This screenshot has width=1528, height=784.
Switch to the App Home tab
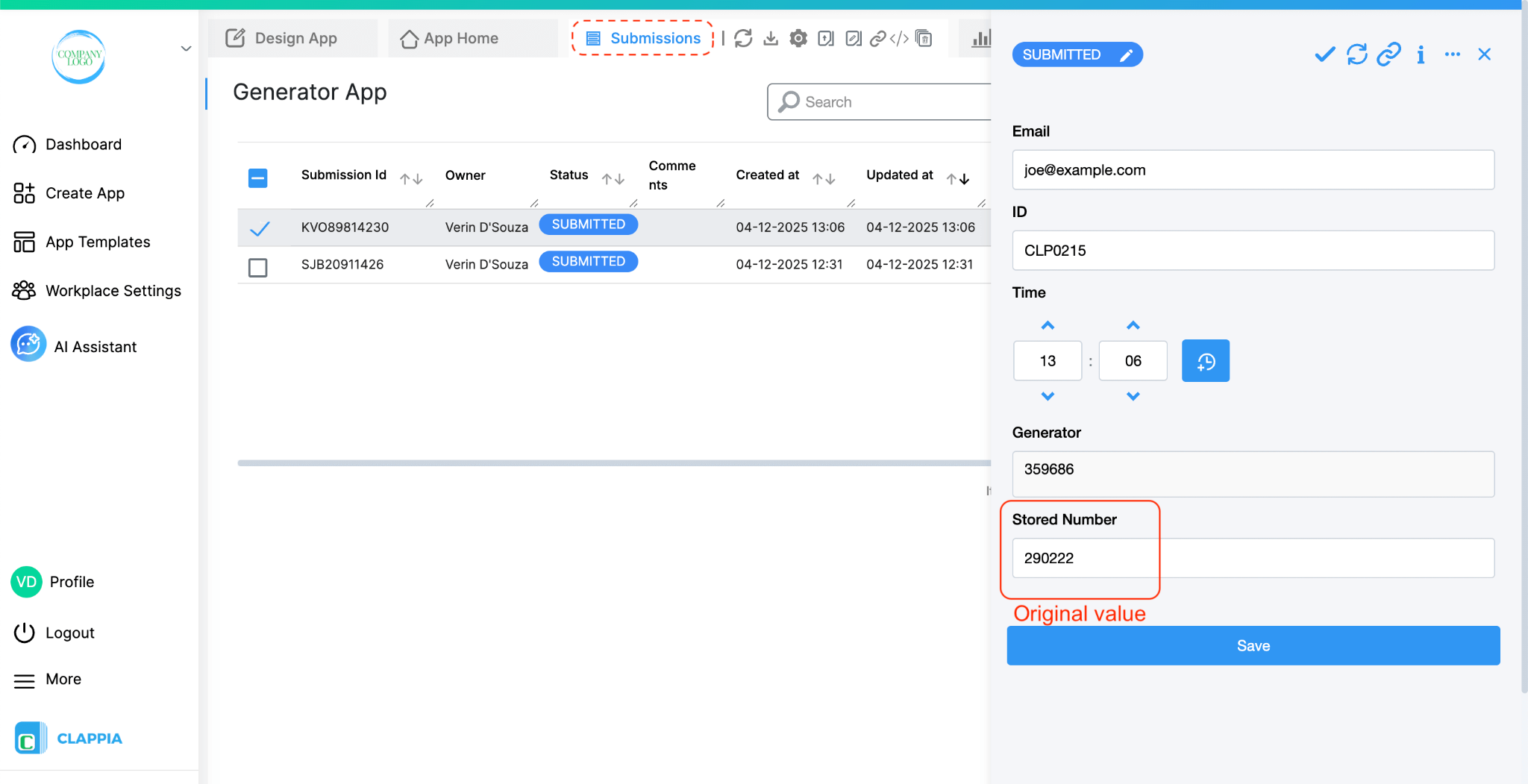pos(473,38)
